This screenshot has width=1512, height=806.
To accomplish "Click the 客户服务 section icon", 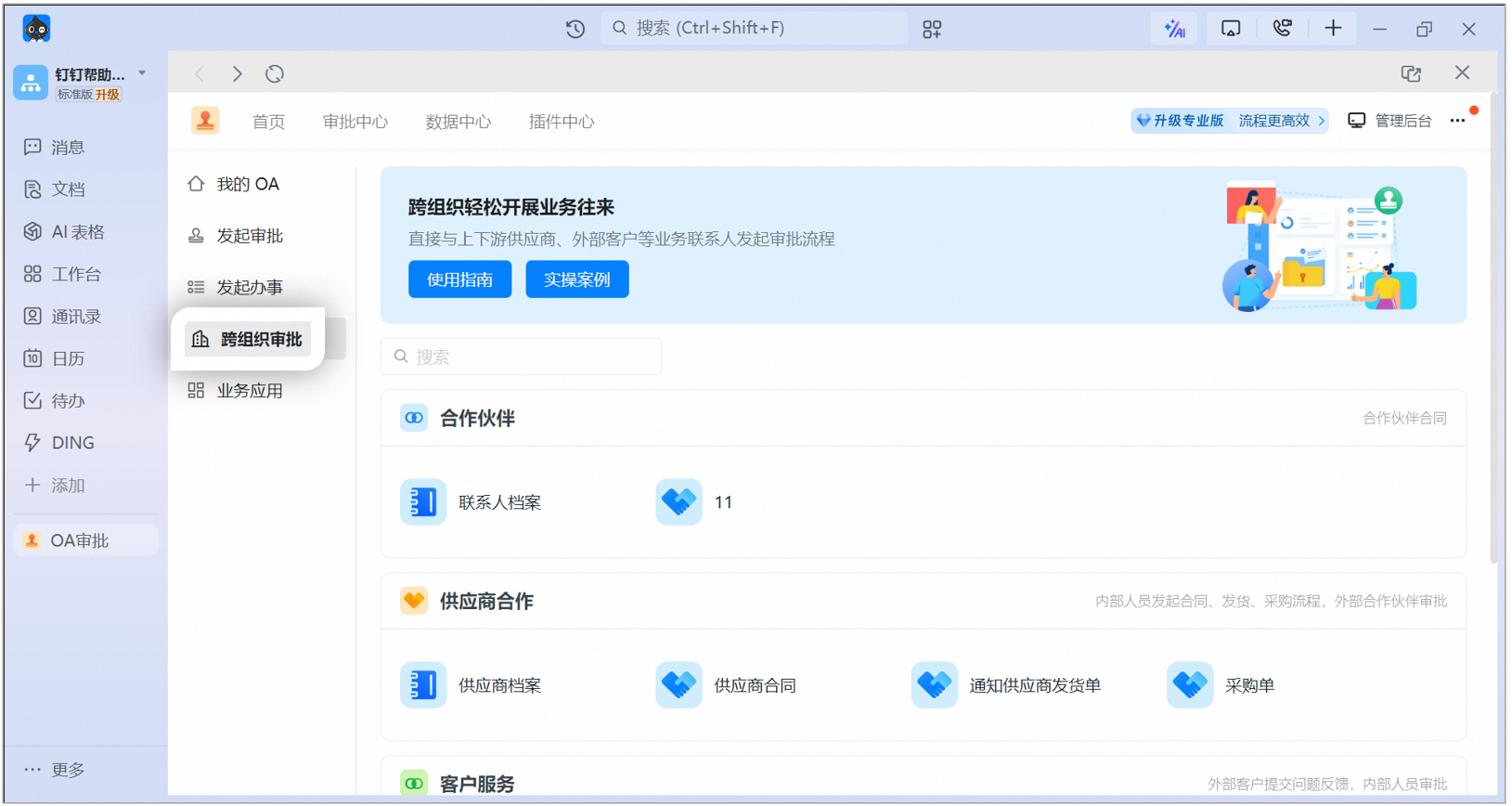I will point(414,784).
